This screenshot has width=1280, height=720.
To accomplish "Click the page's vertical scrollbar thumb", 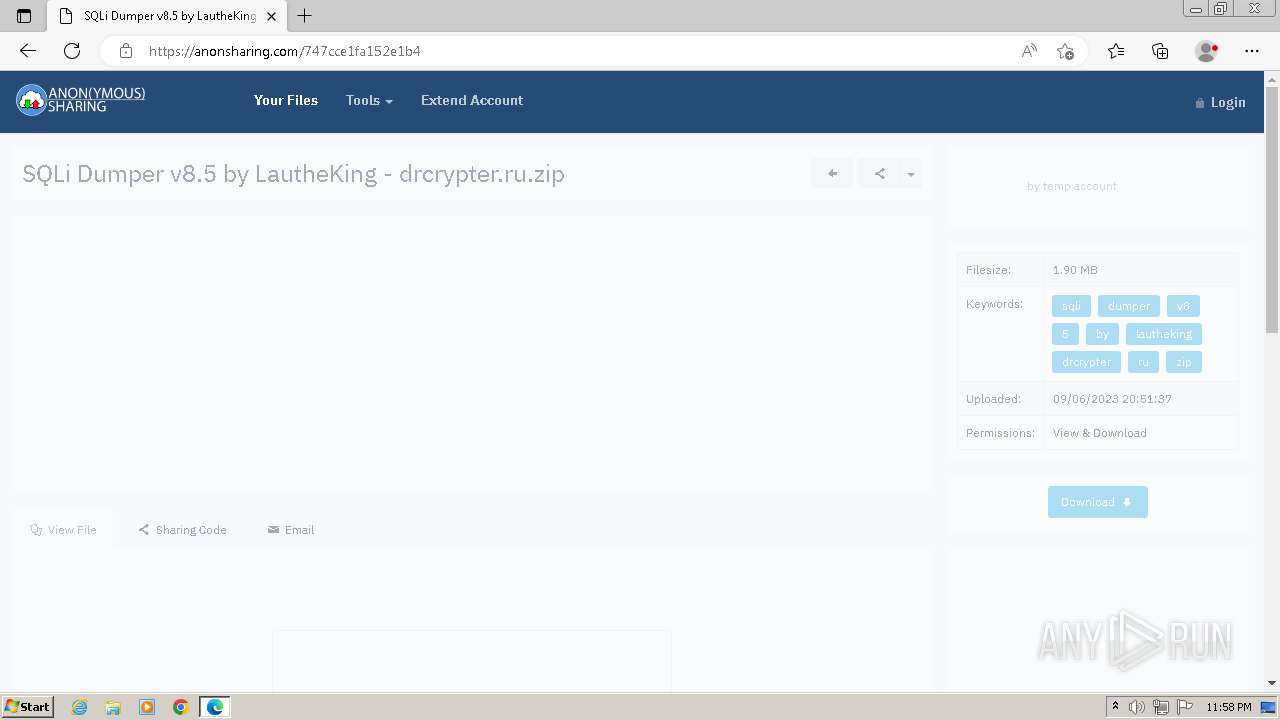I will pyautogui.click(x=1272, y=210).
